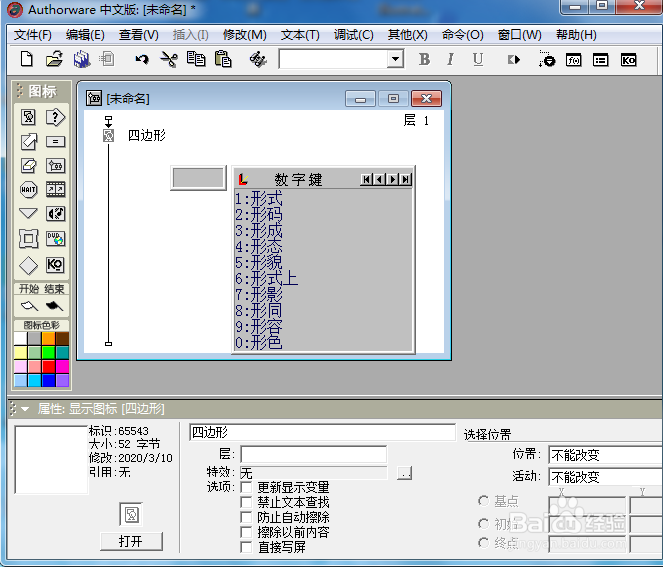Click the Find toolbar icon
The image size is (663, 567).
click(x=258, y=59)
